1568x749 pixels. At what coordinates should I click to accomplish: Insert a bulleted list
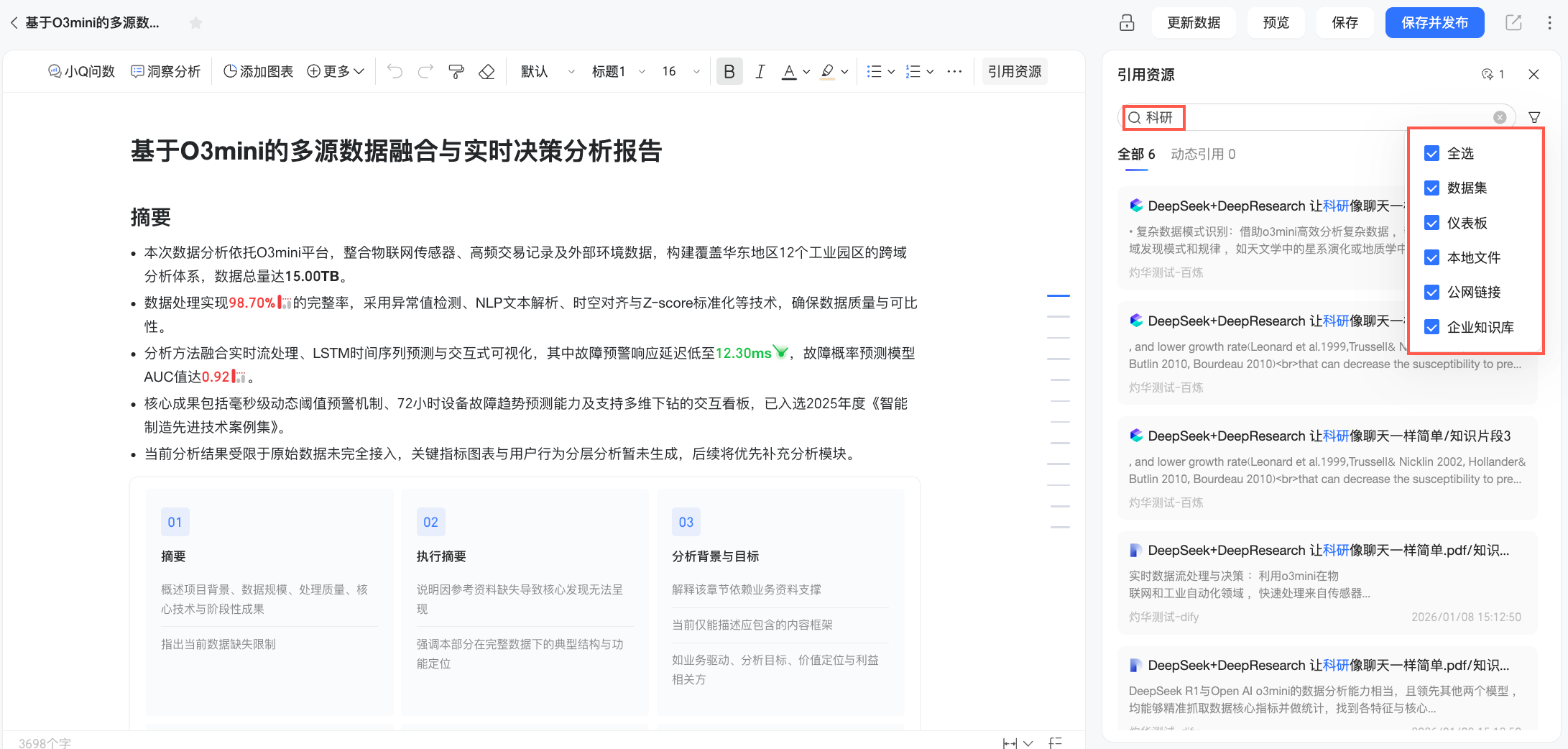[874, 71]
